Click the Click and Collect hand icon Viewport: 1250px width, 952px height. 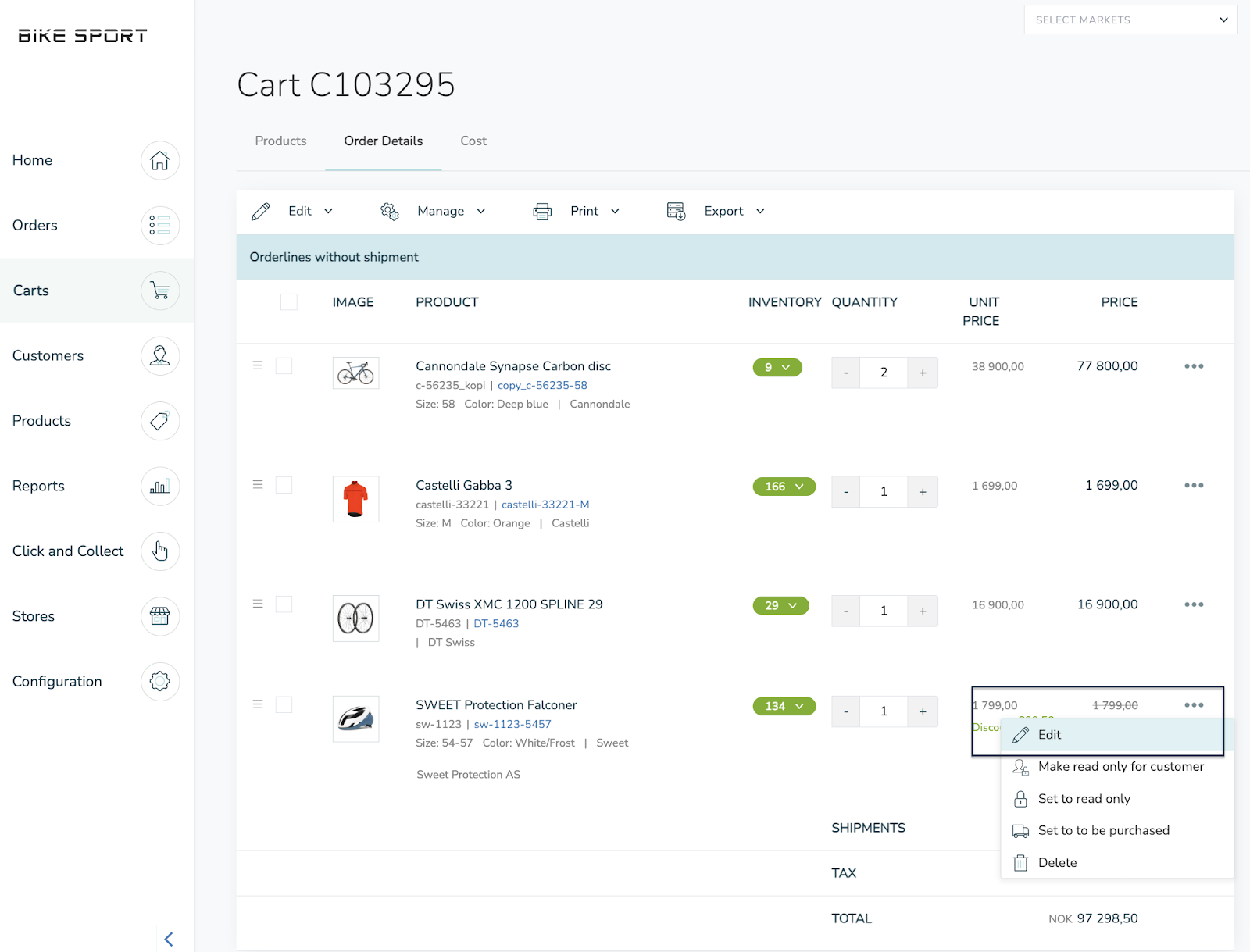[x=160, y=551]
